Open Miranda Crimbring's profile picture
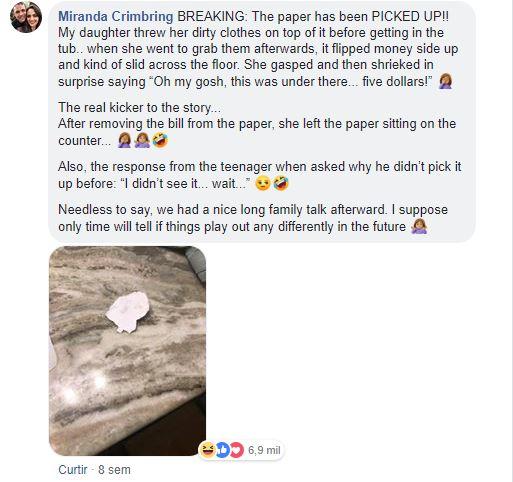The image size is (513, 482). tap(26, 17)
